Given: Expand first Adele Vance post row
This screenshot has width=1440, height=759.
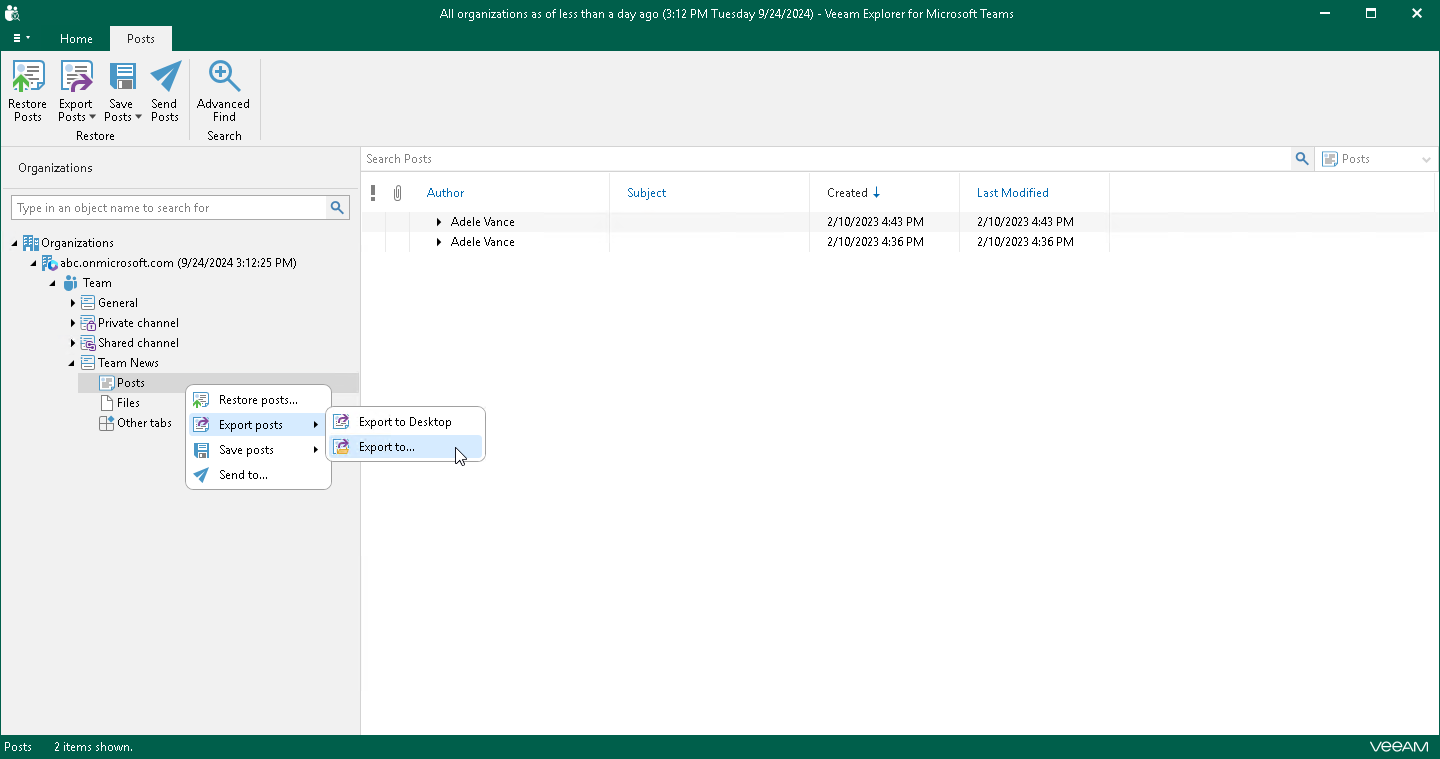Looking at the screenshot, I should (439, 222).
